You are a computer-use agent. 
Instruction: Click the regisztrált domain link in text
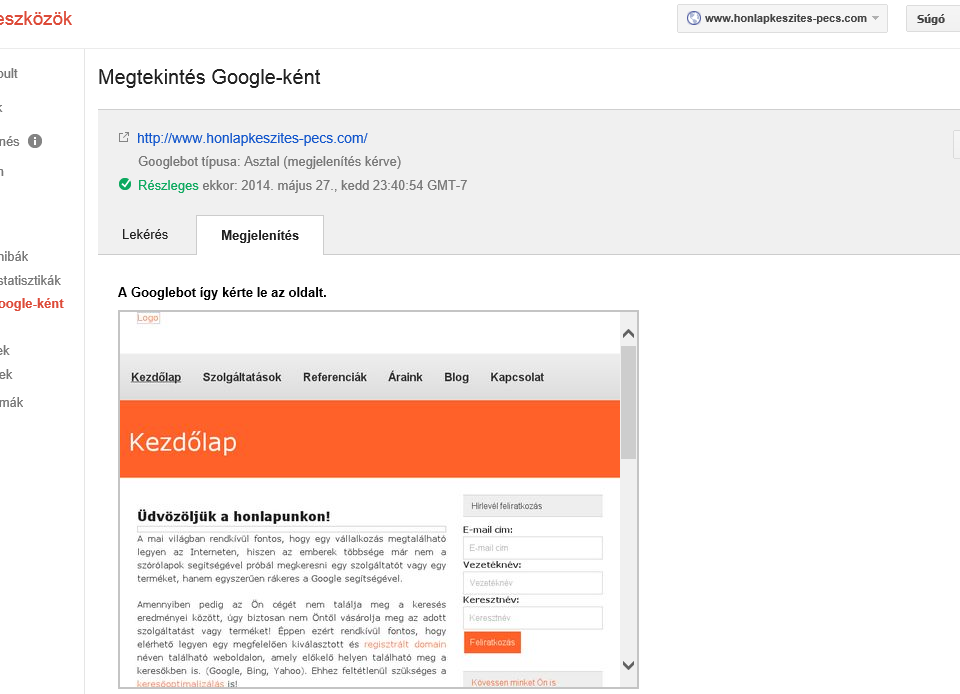[x=405, y=644]
